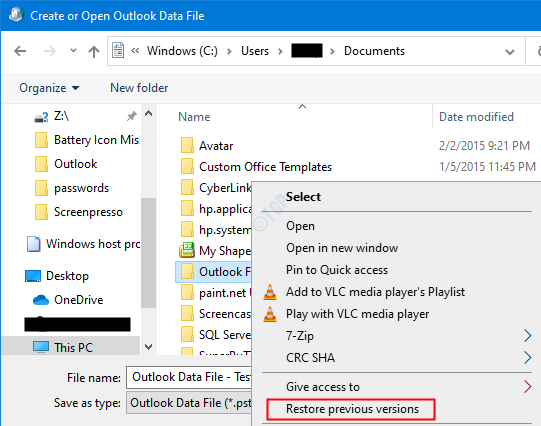Click the File name input field

[x=189, y=377]
